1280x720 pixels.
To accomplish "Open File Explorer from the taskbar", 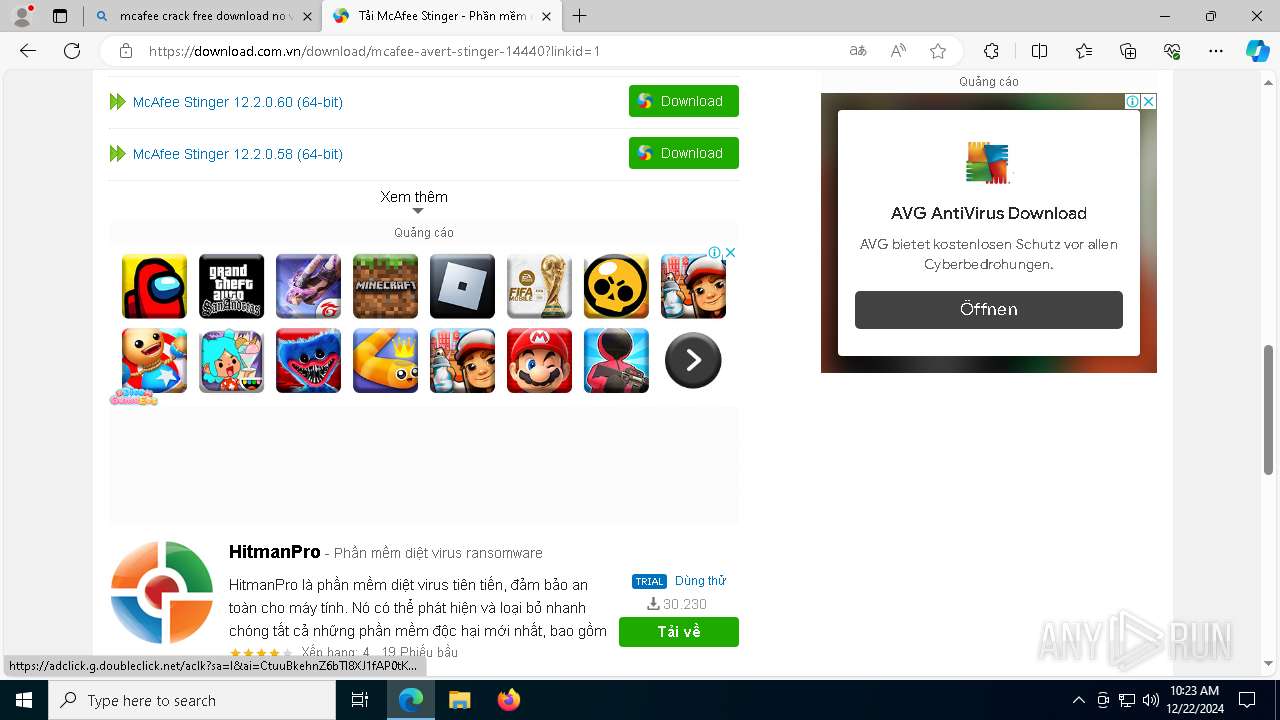I will pyautogui.click(x=459, y=700).
